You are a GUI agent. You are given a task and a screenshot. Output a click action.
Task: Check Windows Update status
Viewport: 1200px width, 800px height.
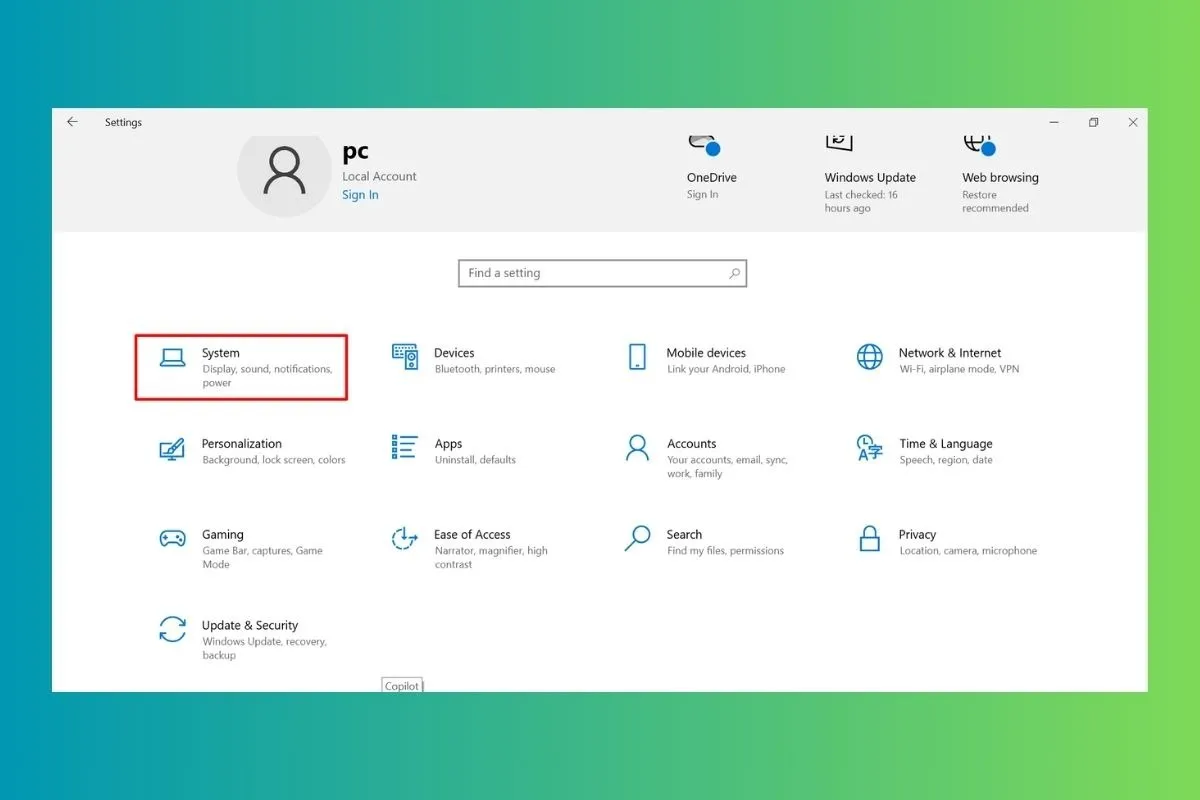point(870,177)
